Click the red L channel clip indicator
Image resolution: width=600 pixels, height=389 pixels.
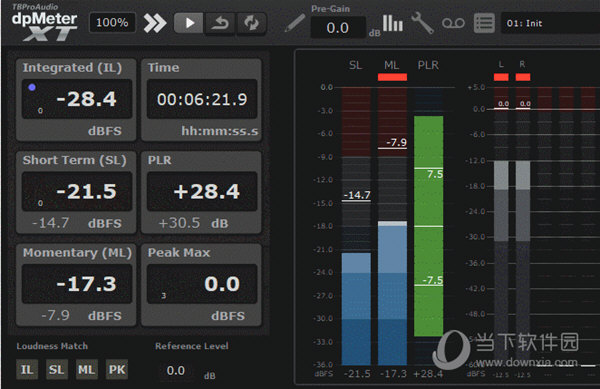pyautogui.click(x=501, y=77)
